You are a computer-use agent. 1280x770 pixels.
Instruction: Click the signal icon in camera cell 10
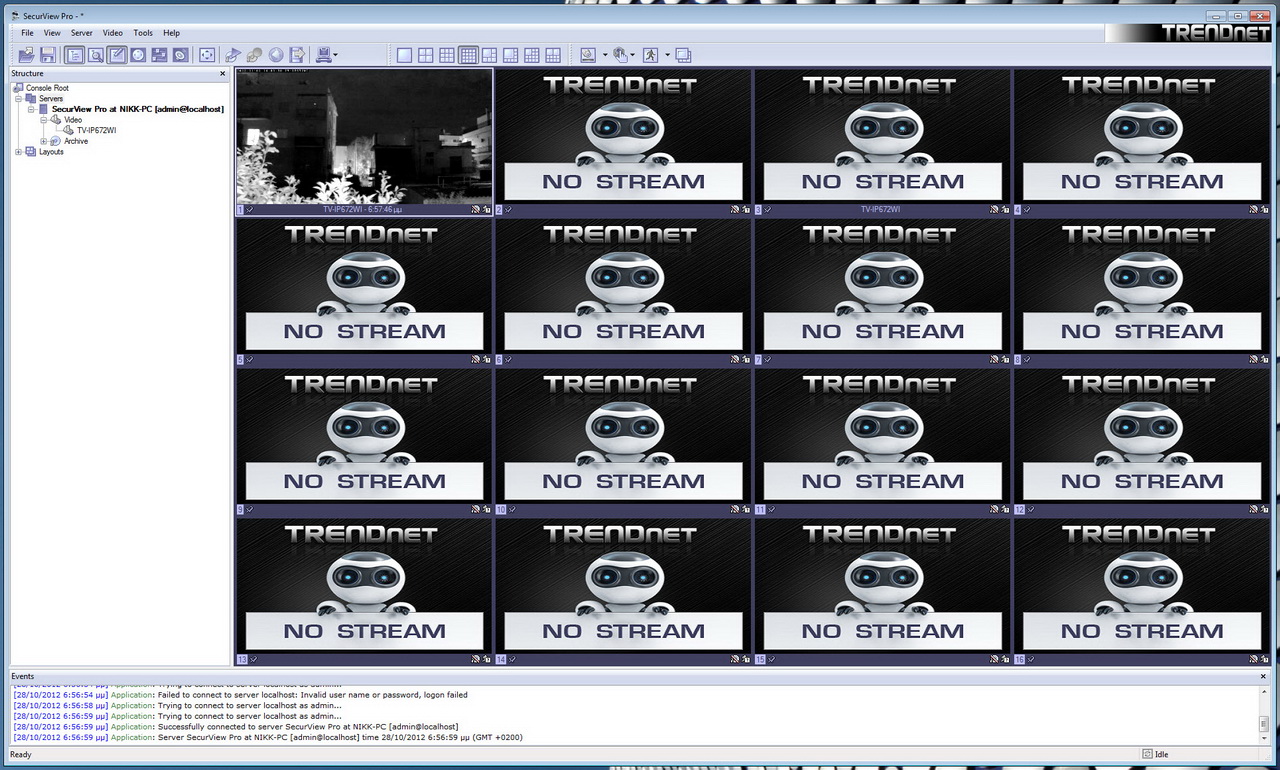tap(734, 510)
